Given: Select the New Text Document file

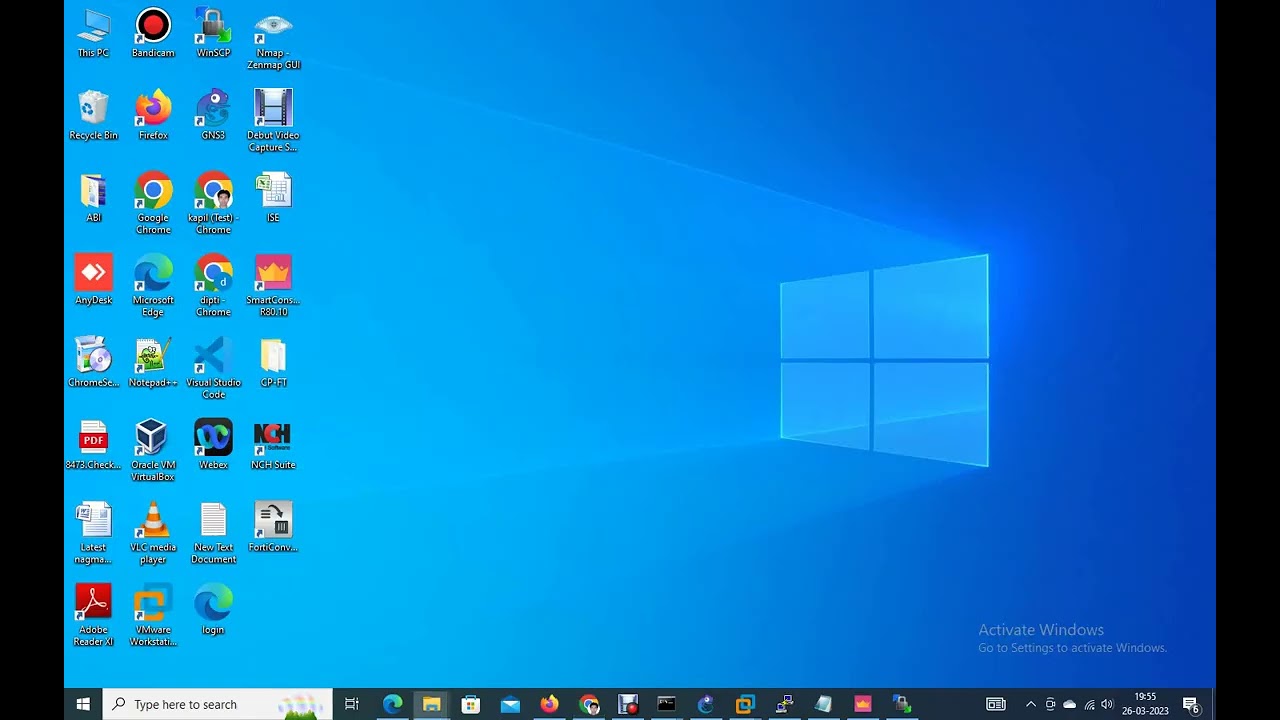Looking at the screenshot, I should click(213, 532).
